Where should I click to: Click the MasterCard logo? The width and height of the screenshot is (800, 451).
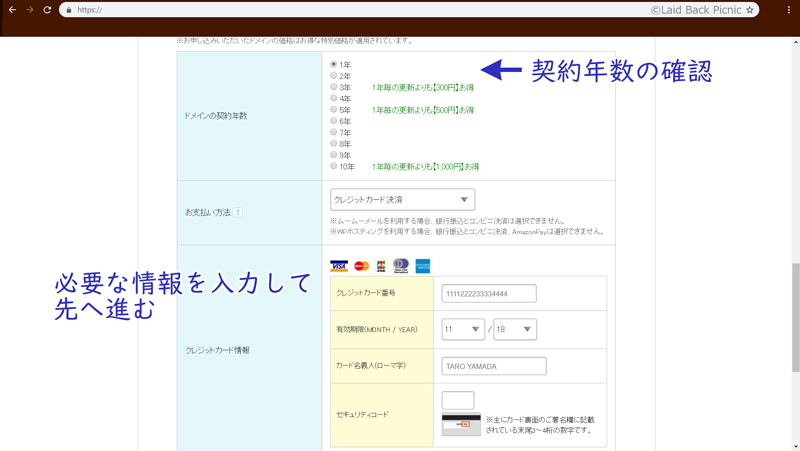361,266
